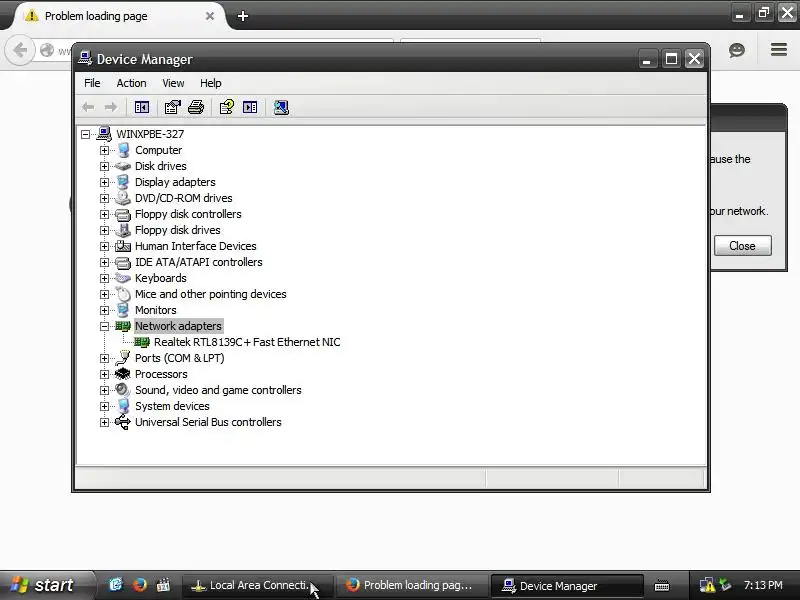Viewport: 800px width, 600px height.
Task: Select the Keyboards label
Action: (x=161, y=278)
